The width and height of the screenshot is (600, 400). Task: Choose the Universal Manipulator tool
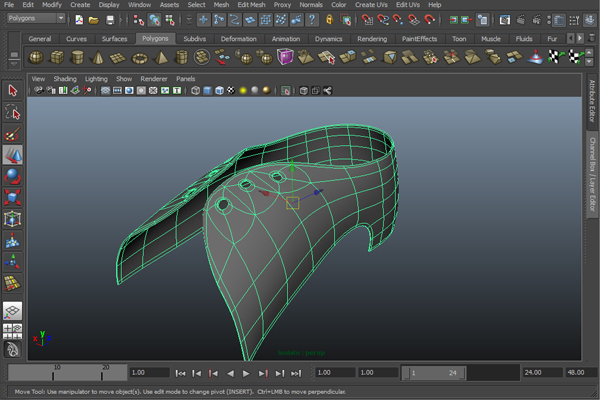[13, 219]
